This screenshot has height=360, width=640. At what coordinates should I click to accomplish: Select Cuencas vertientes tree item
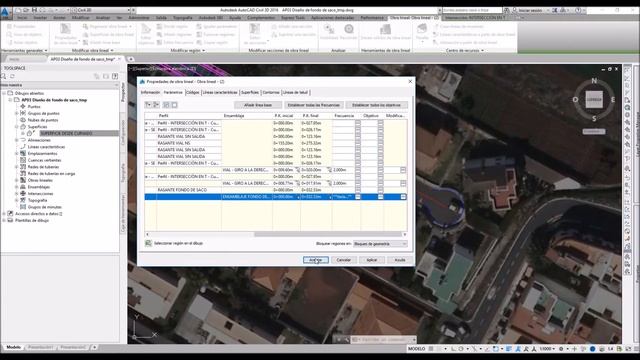pos(44,160)
